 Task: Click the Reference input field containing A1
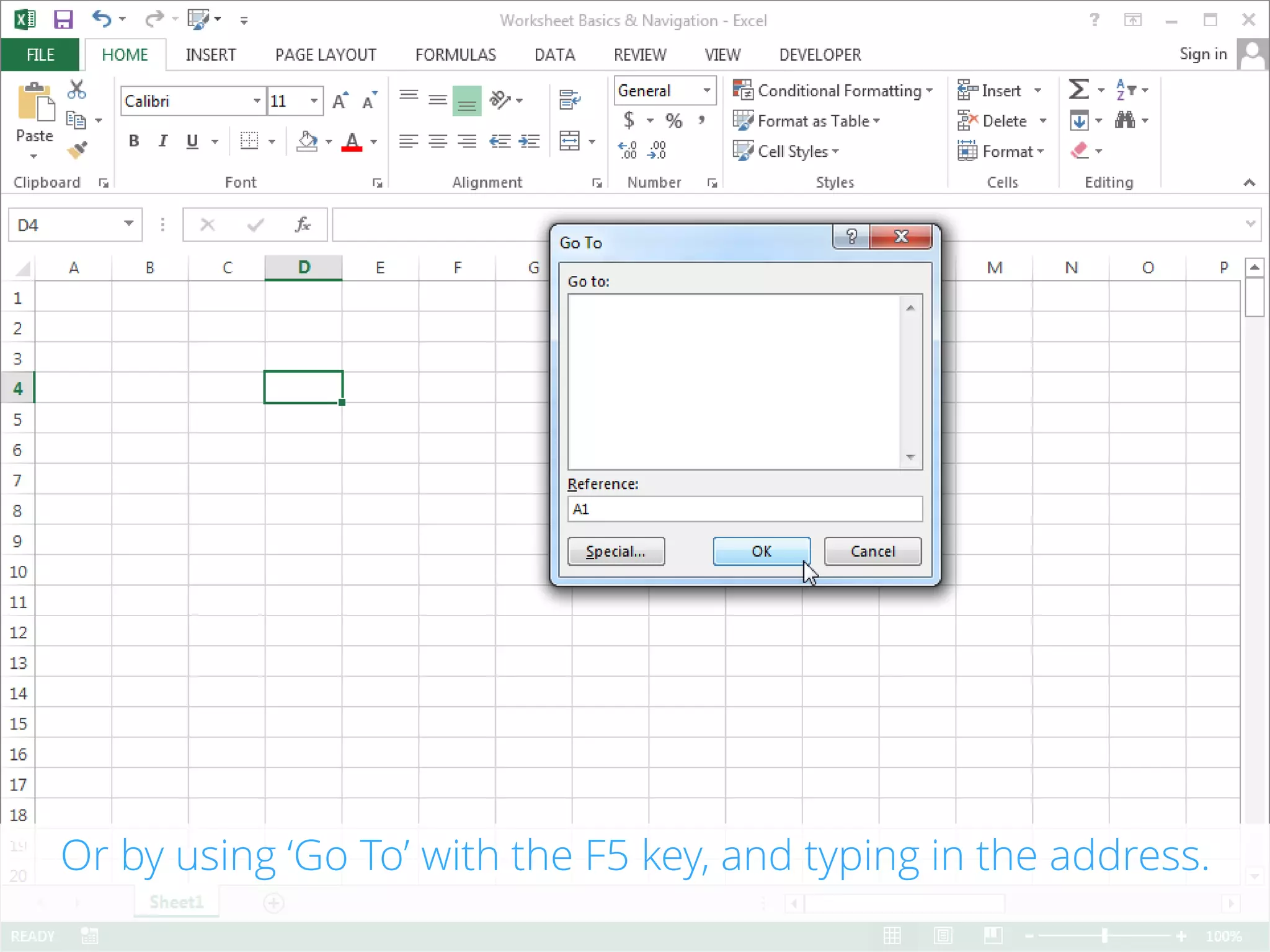745,509
